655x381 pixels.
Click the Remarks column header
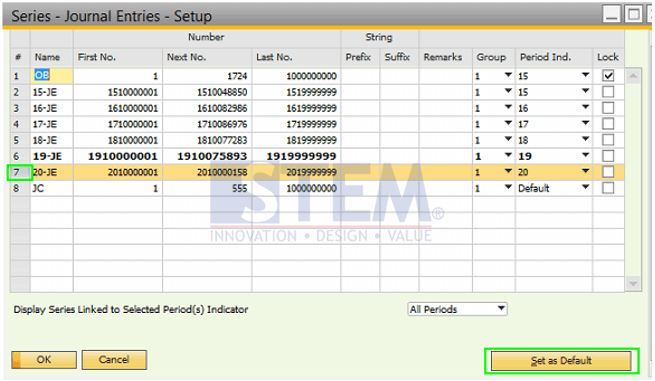coord(446,57)
